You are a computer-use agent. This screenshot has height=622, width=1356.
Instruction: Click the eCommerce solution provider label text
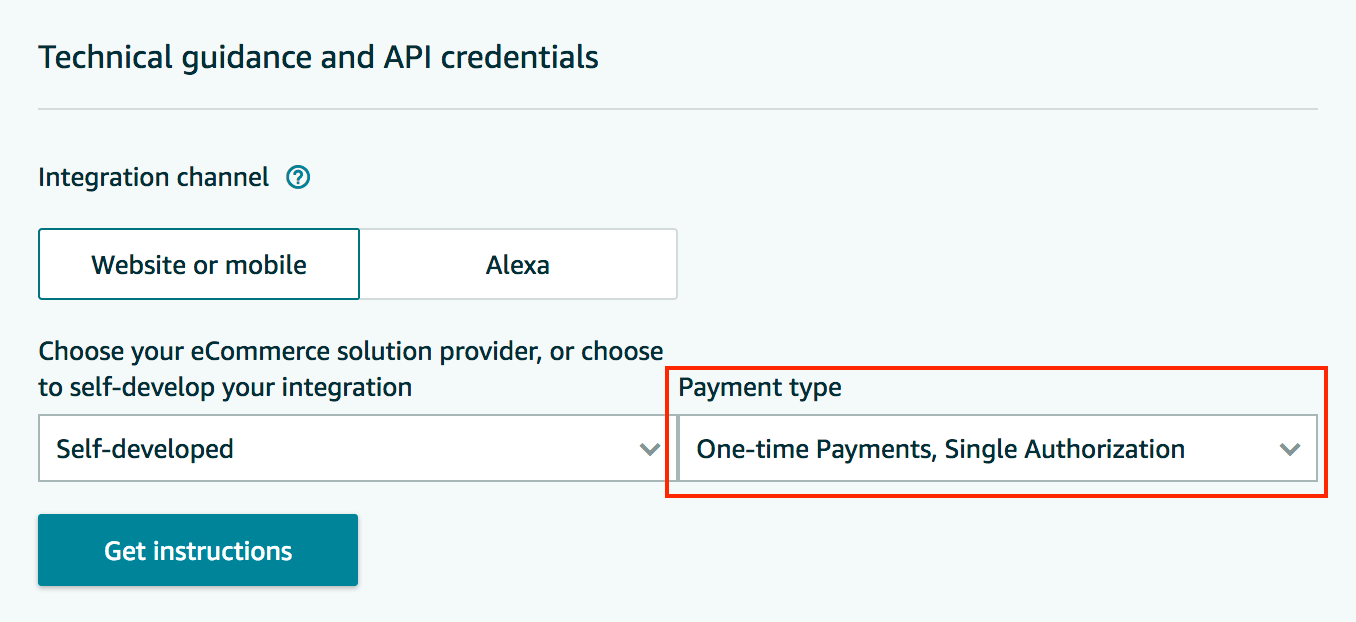tap(350, 369)
